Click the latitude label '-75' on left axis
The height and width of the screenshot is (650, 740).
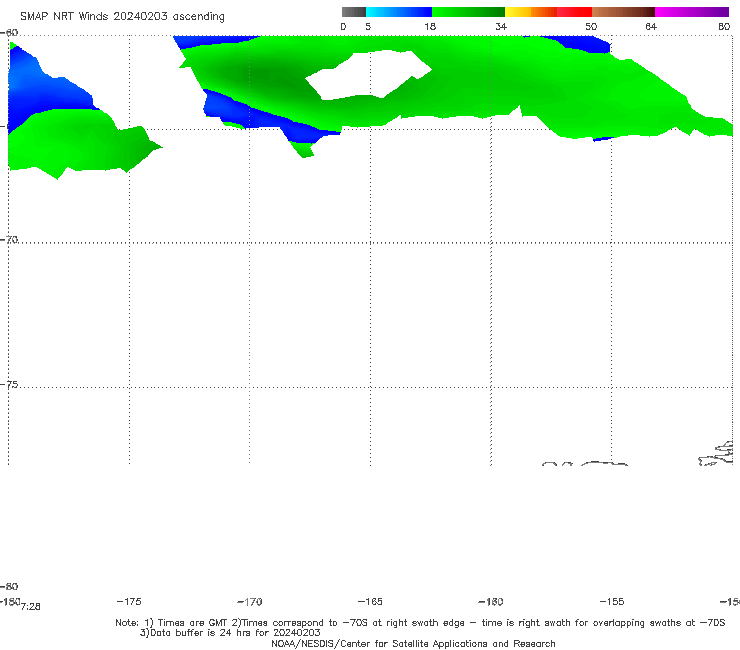coord(9,385)
